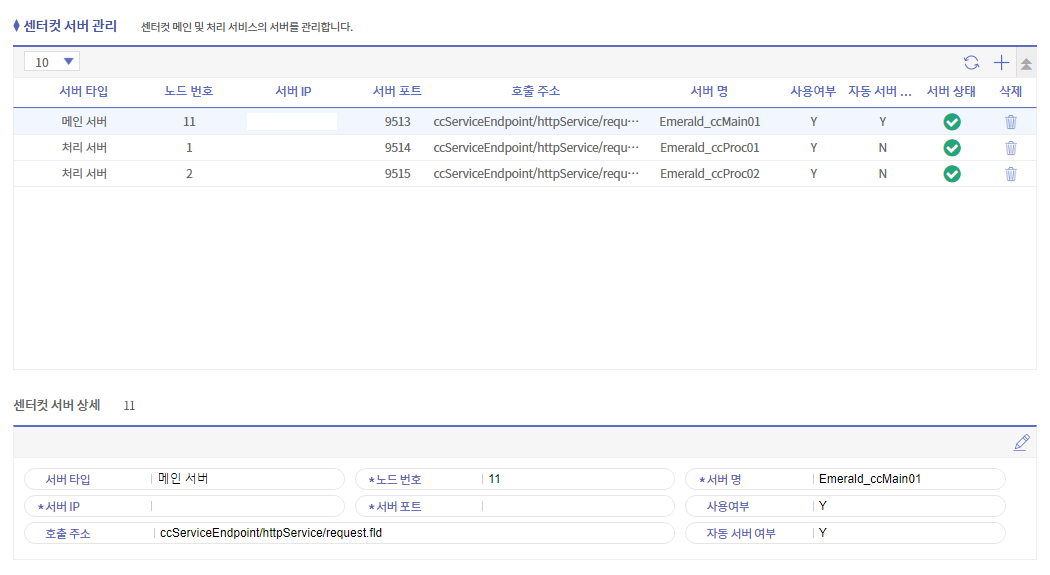Sort by the 호출 주소 column header
This screenshot has width=1050, height=575.
536,91
